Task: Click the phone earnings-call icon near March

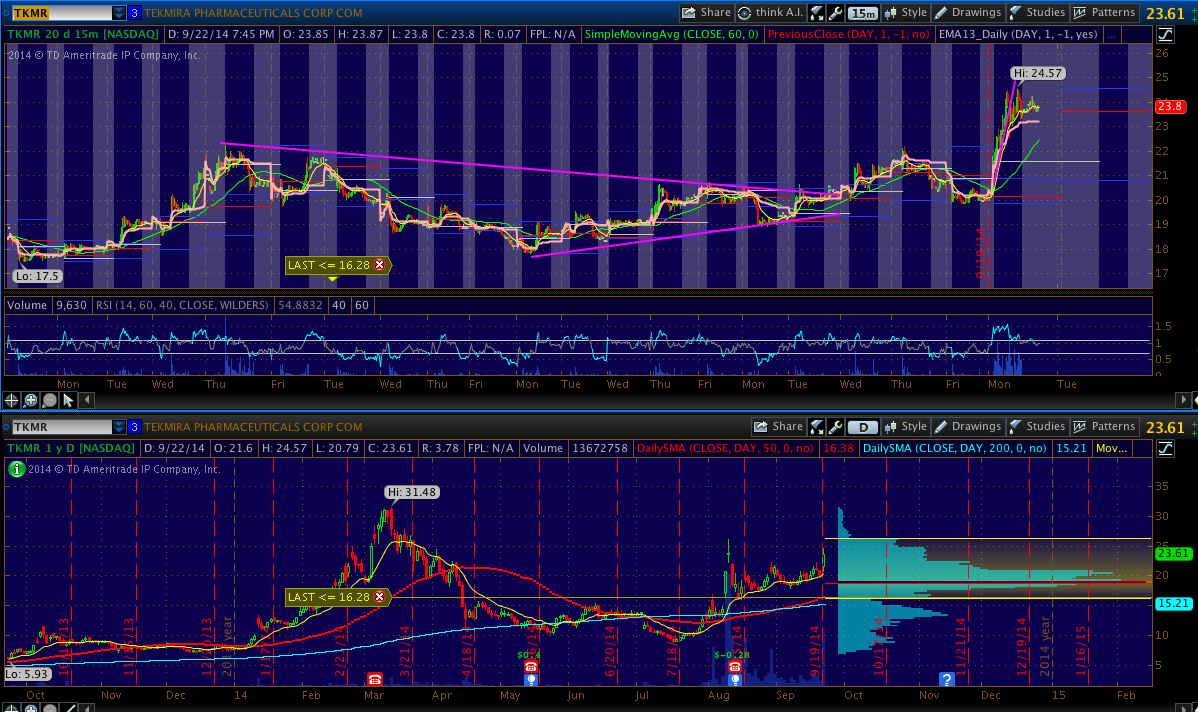Action: [376, 678]
